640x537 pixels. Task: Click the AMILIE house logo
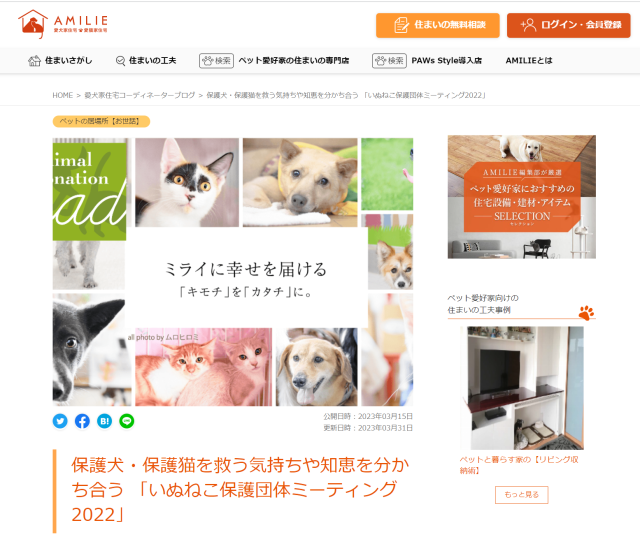(x=62, y=24)
